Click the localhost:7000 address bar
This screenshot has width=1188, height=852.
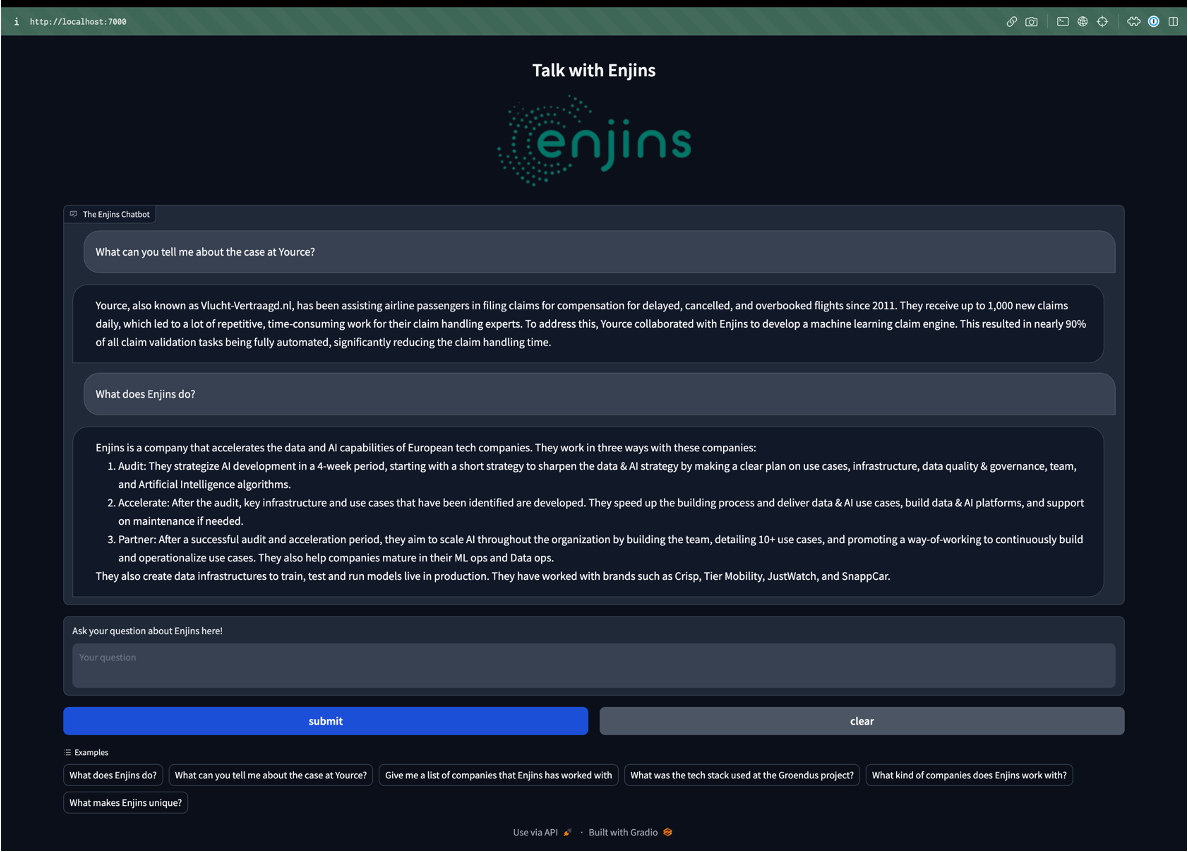78,22
